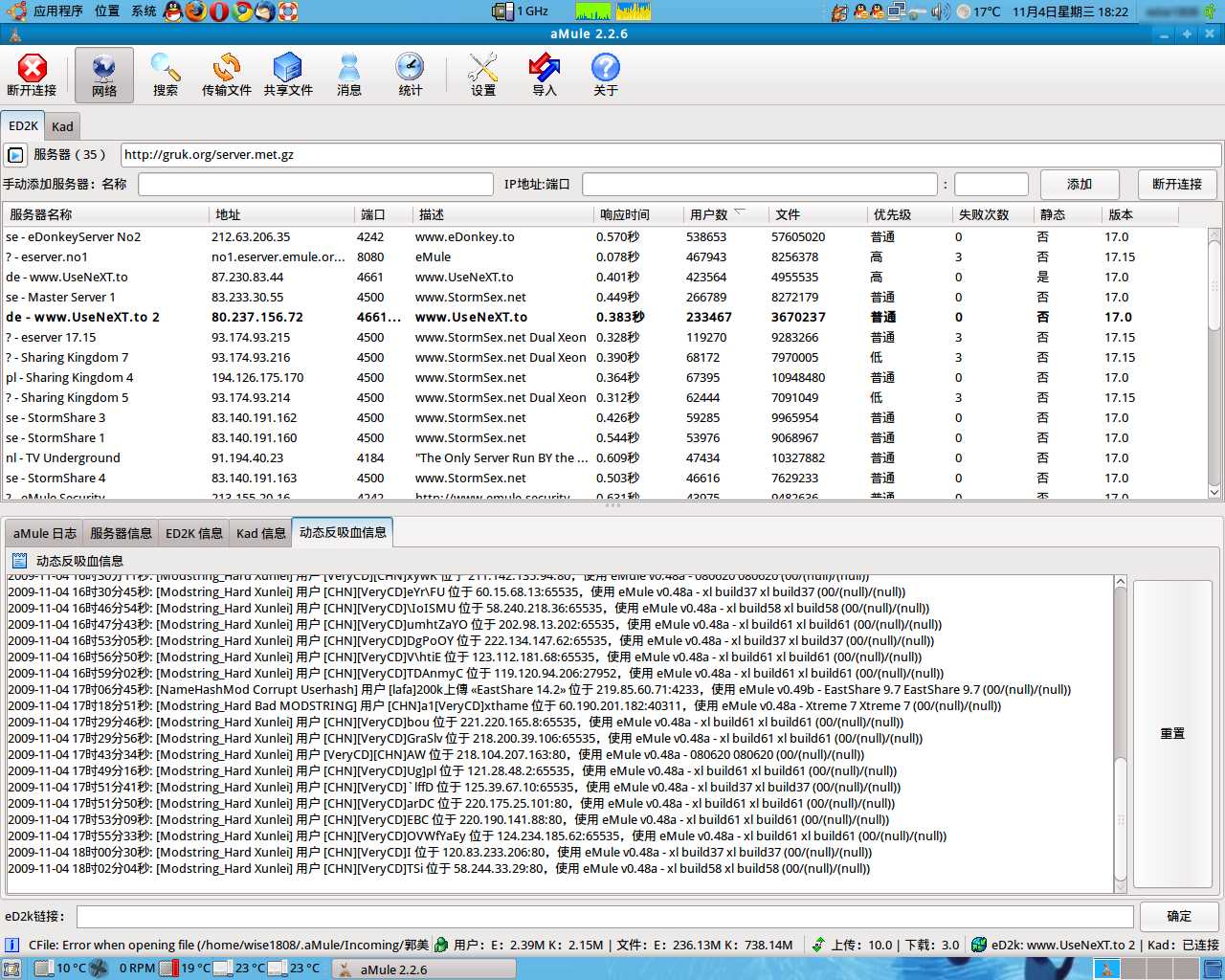
Task: Click the red 断开连接 toolbar icon
Action: (x=32, y=68)
